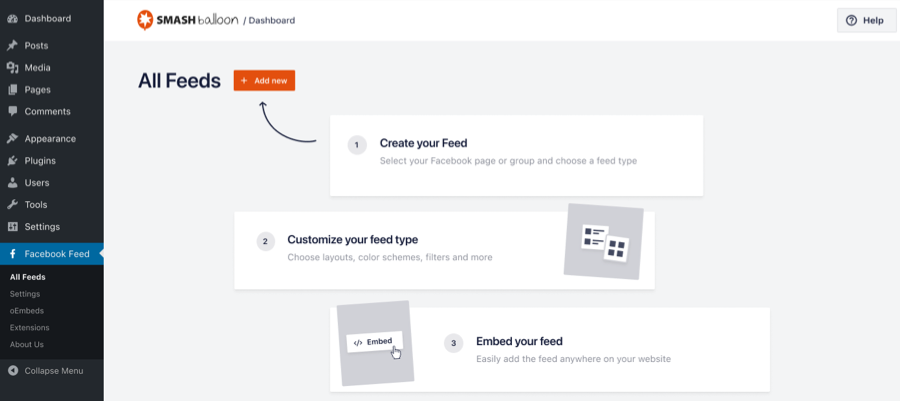Click the Comments speech bubble icon
The width and height of the screenshot is (900, 401).
point(12,112)
